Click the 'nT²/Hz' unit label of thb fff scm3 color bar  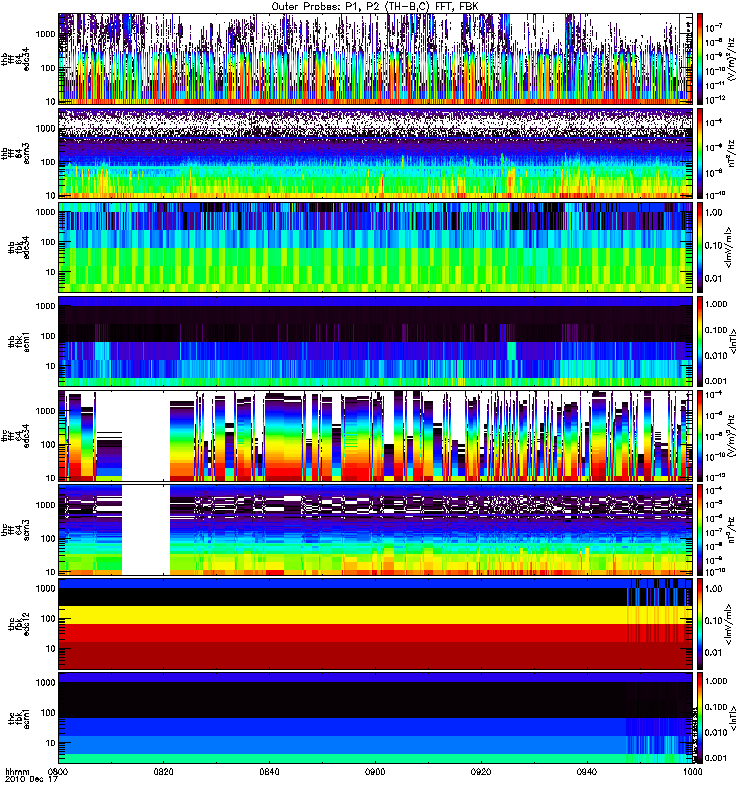(731, 155)
